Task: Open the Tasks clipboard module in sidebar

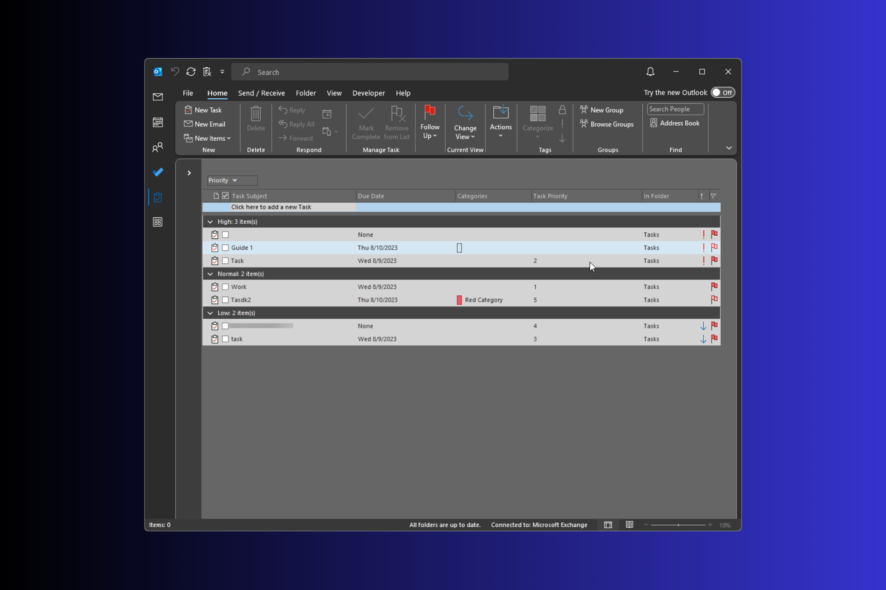Action: 158,197
